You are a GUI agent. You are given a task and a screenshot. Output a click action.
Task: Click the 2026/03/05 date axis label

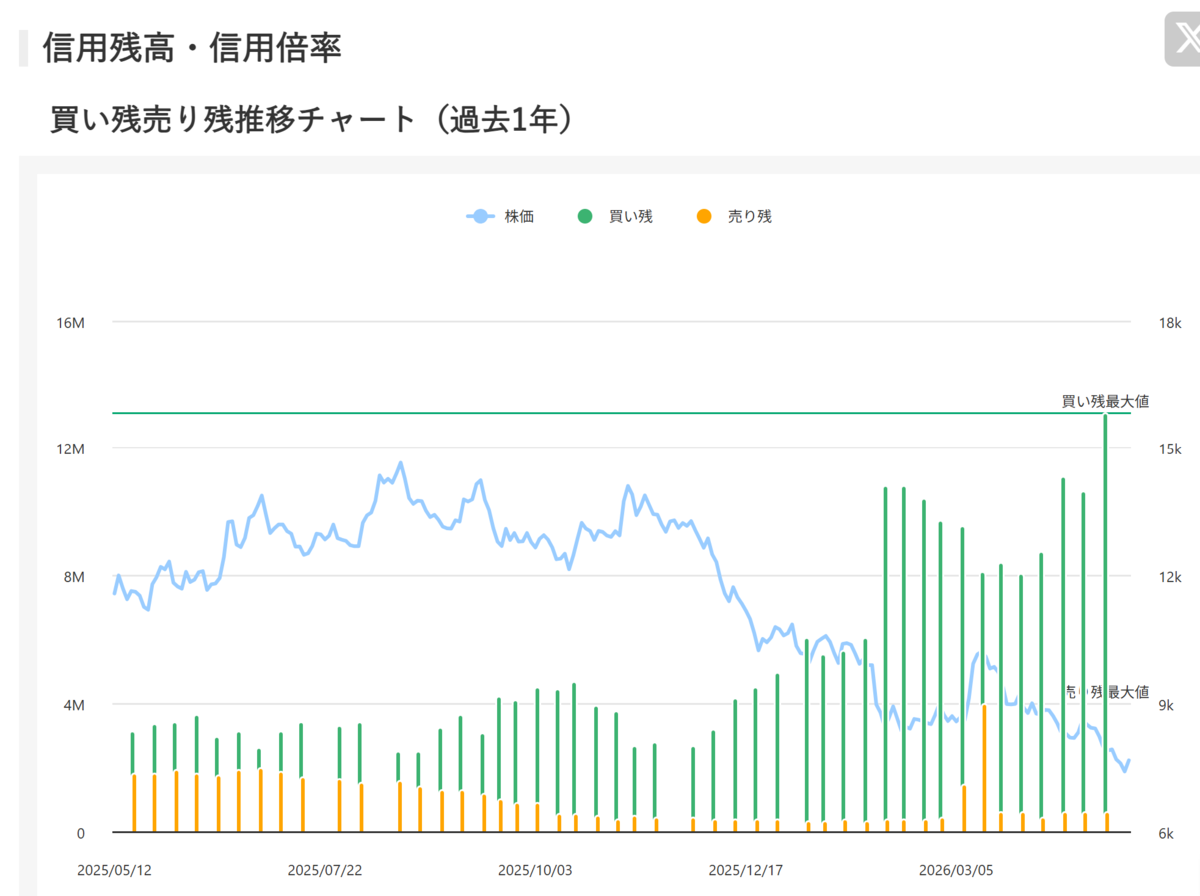coord(957,870)
